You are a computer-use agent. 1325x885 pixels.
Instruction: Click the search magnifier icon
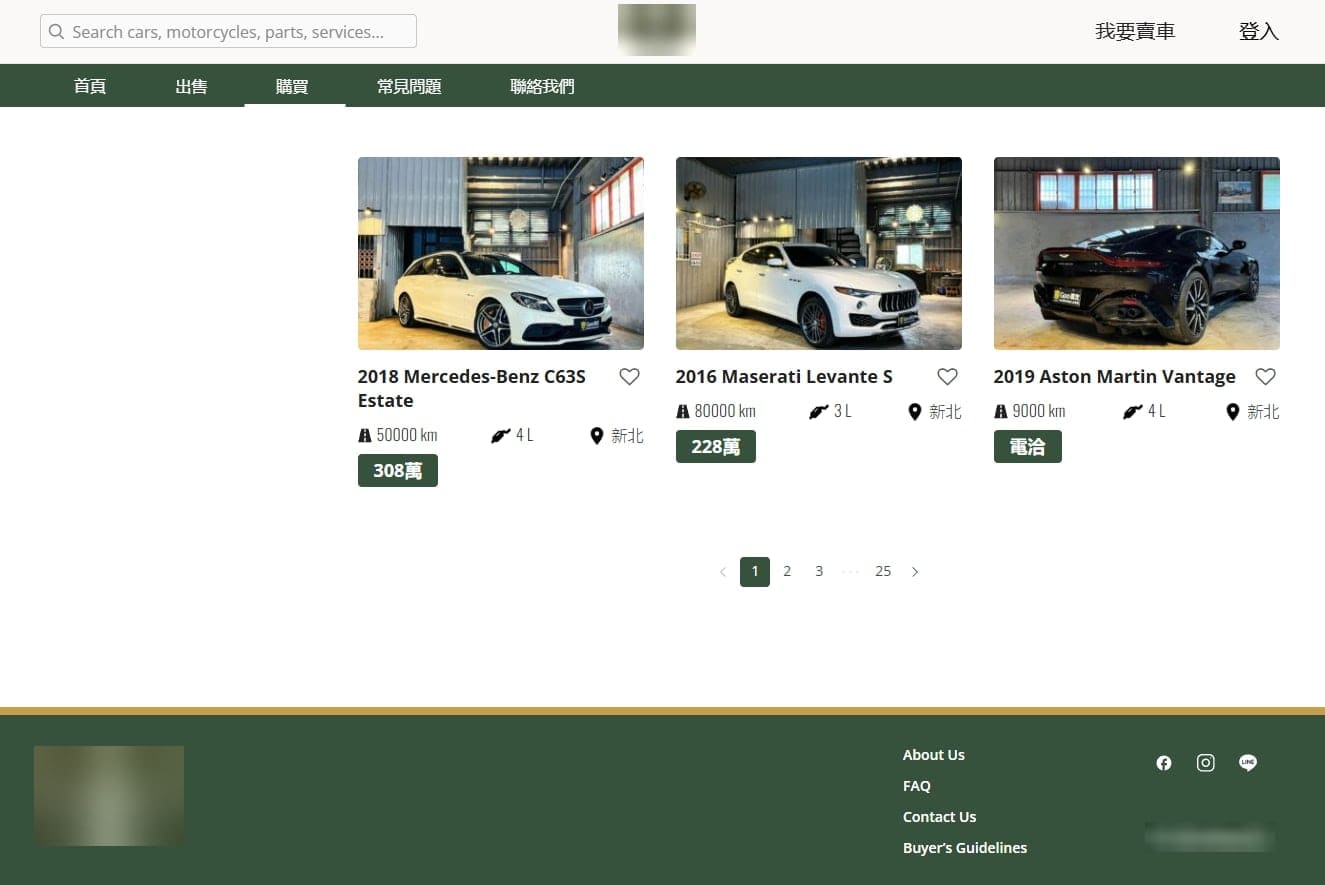[x=56, y=32]
